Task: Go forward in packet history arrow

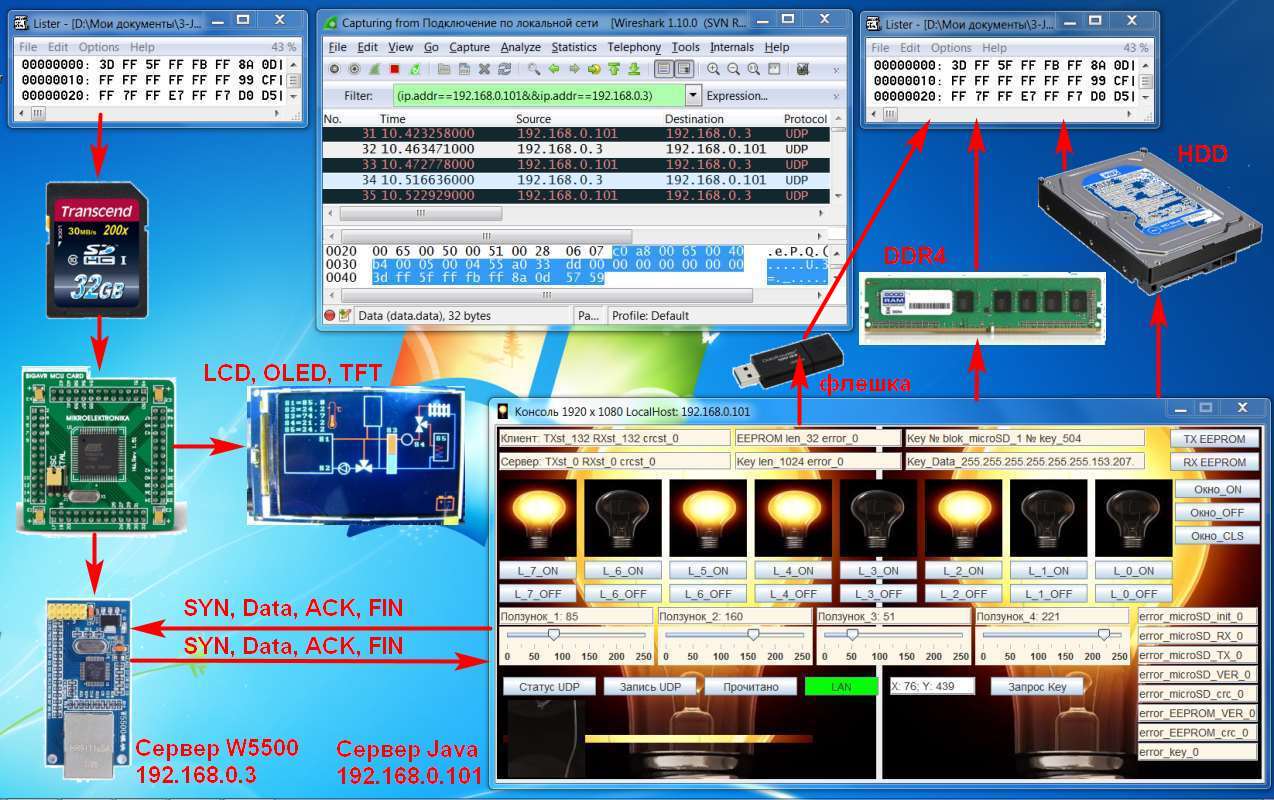Action: tap(574, 69)
